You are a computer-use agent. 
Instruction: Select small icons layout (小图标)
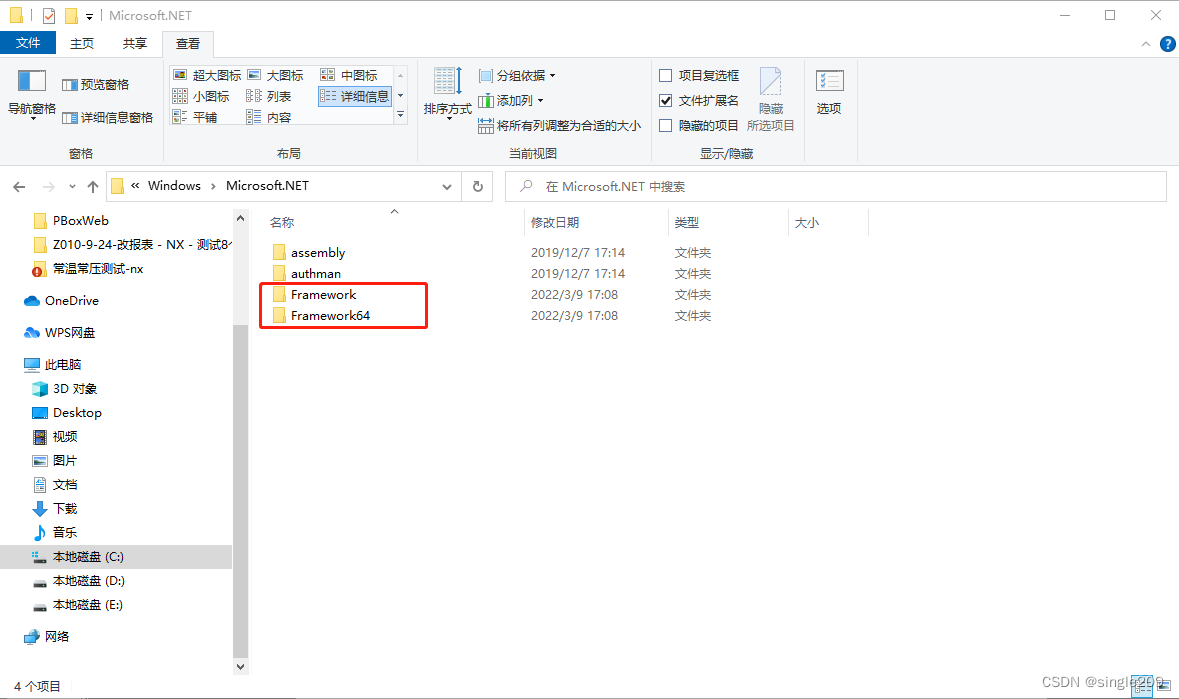coord(201,96)
